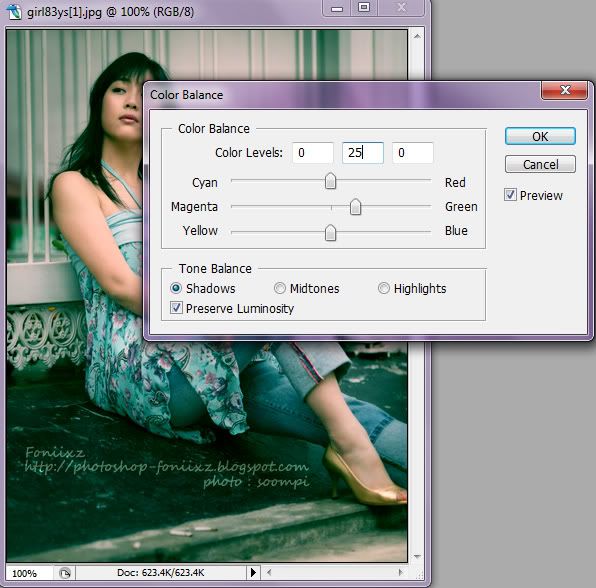Image resolution: width=596 pixels, height=588 pixels.
Task: Click the first Color Levels input field
Action: click(x=313, y=153)
